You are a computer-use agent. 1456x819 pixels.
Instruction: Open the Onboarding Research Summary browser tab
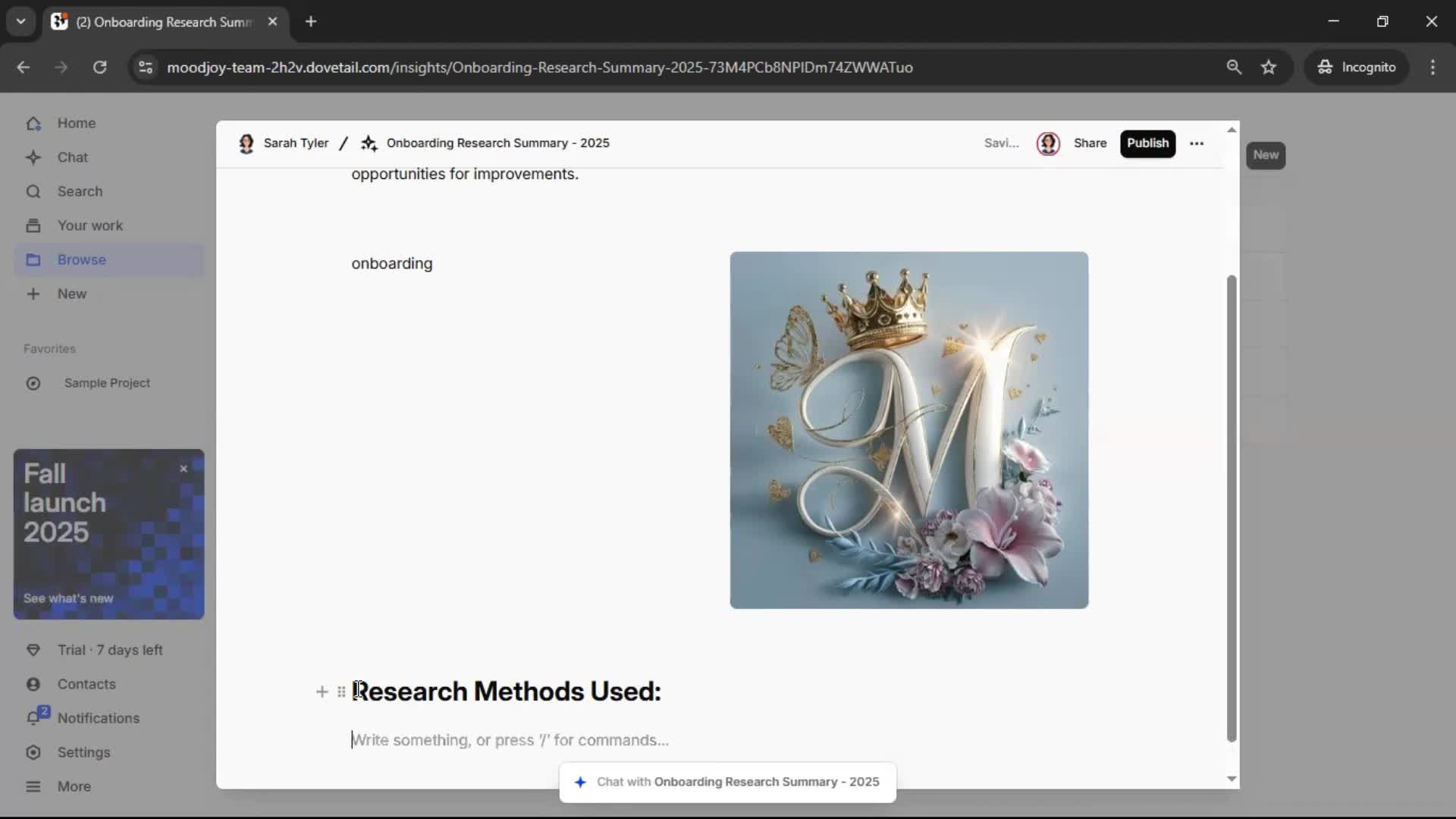click(163, 22)
